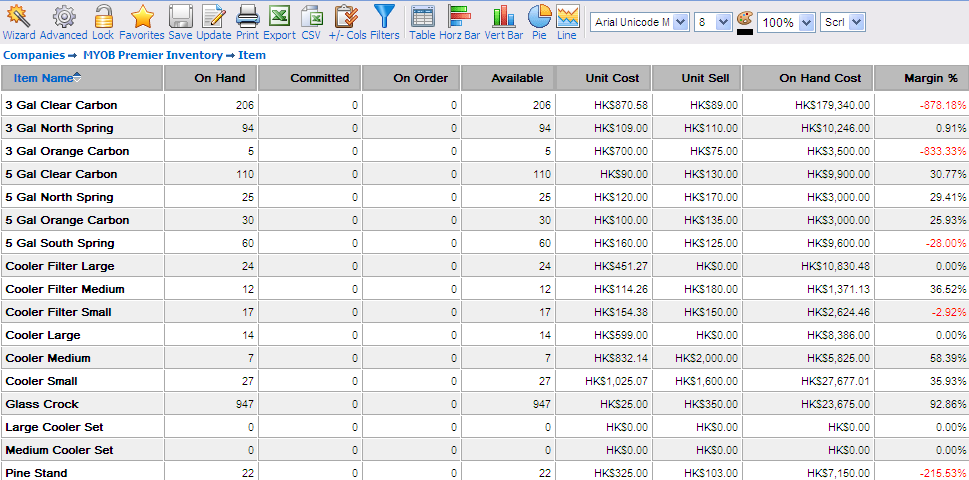Click the Margin % column header

click(921, 78)
